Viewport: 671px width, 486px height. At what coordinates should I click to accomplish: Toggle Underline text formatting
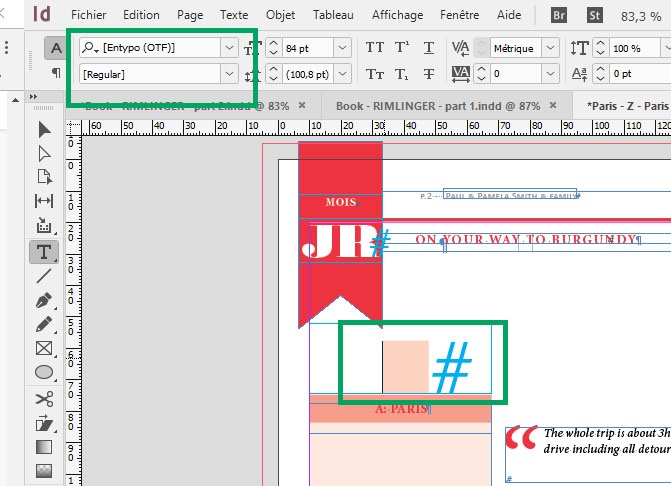(x=429, y=48)
